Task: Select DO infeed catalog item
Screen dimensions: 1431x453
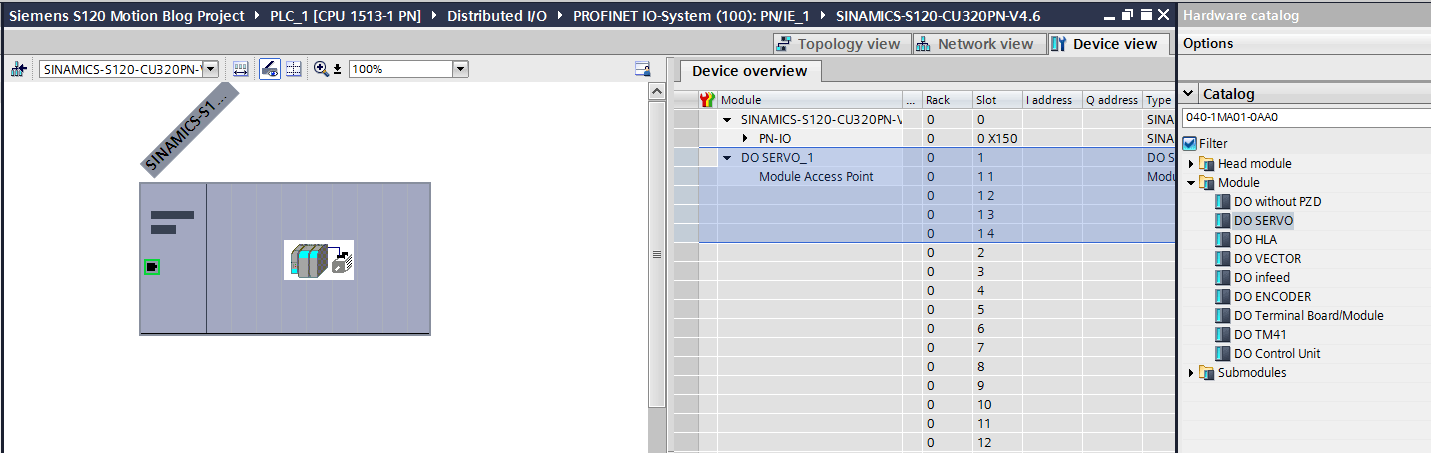Action: (1262, 277)
